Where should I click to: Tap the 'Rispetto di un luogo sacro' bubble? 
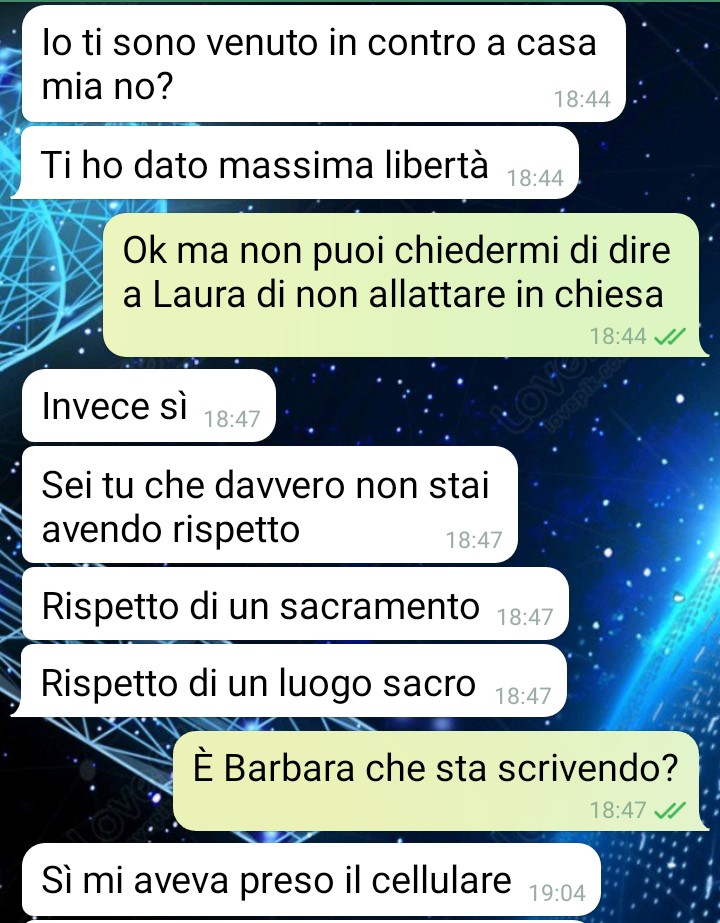(290, 681)
